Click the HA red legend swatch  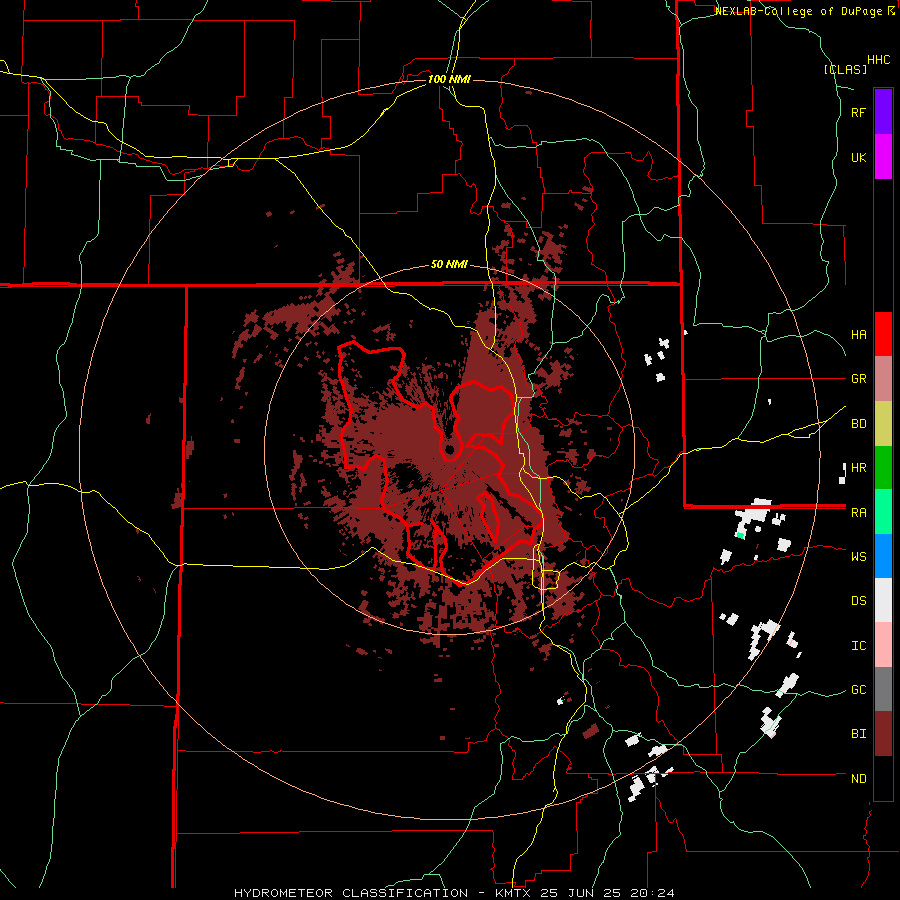[x=883, y=334]
